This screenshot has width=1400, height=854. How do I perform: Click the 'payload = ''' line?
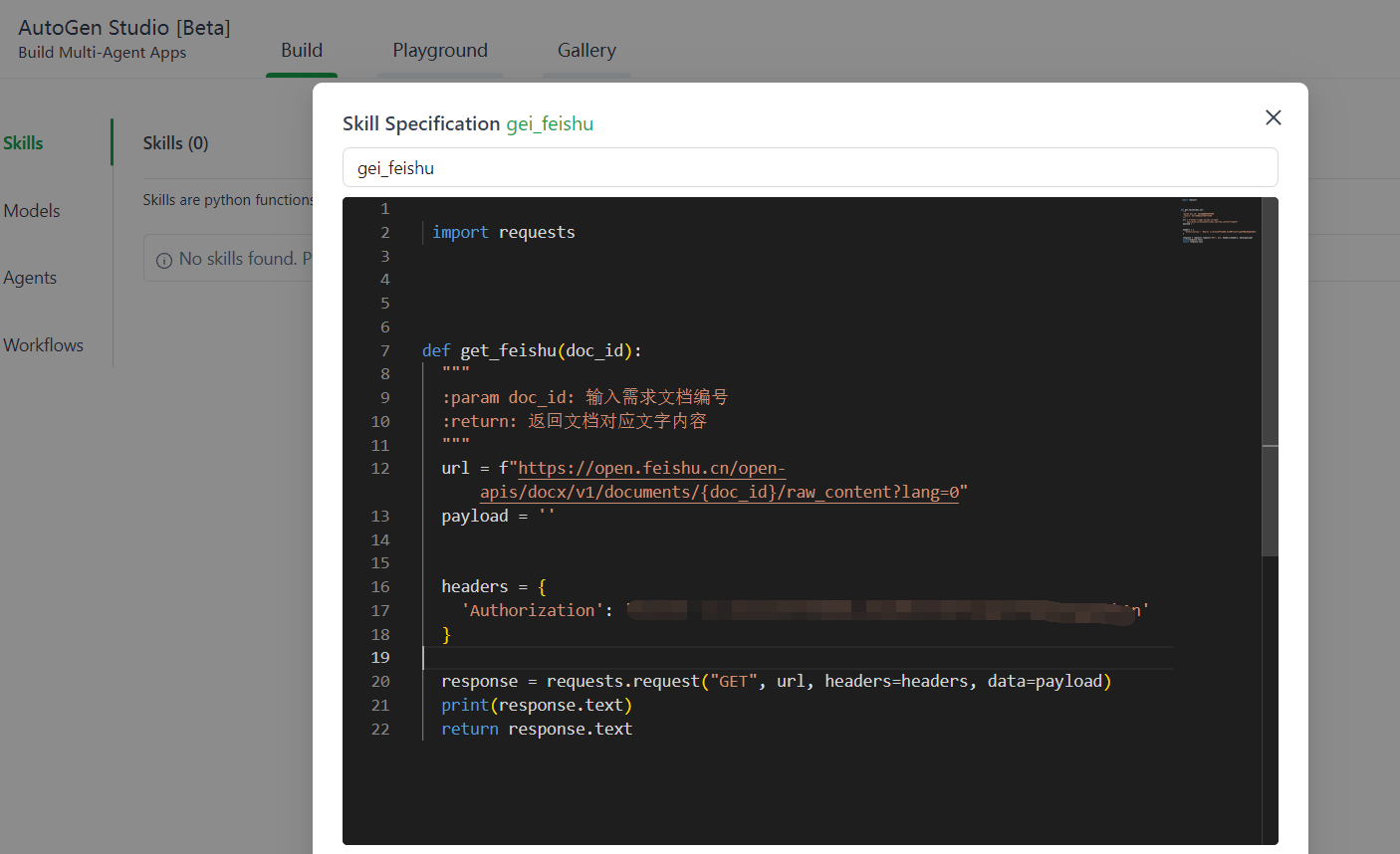[498, 516]
